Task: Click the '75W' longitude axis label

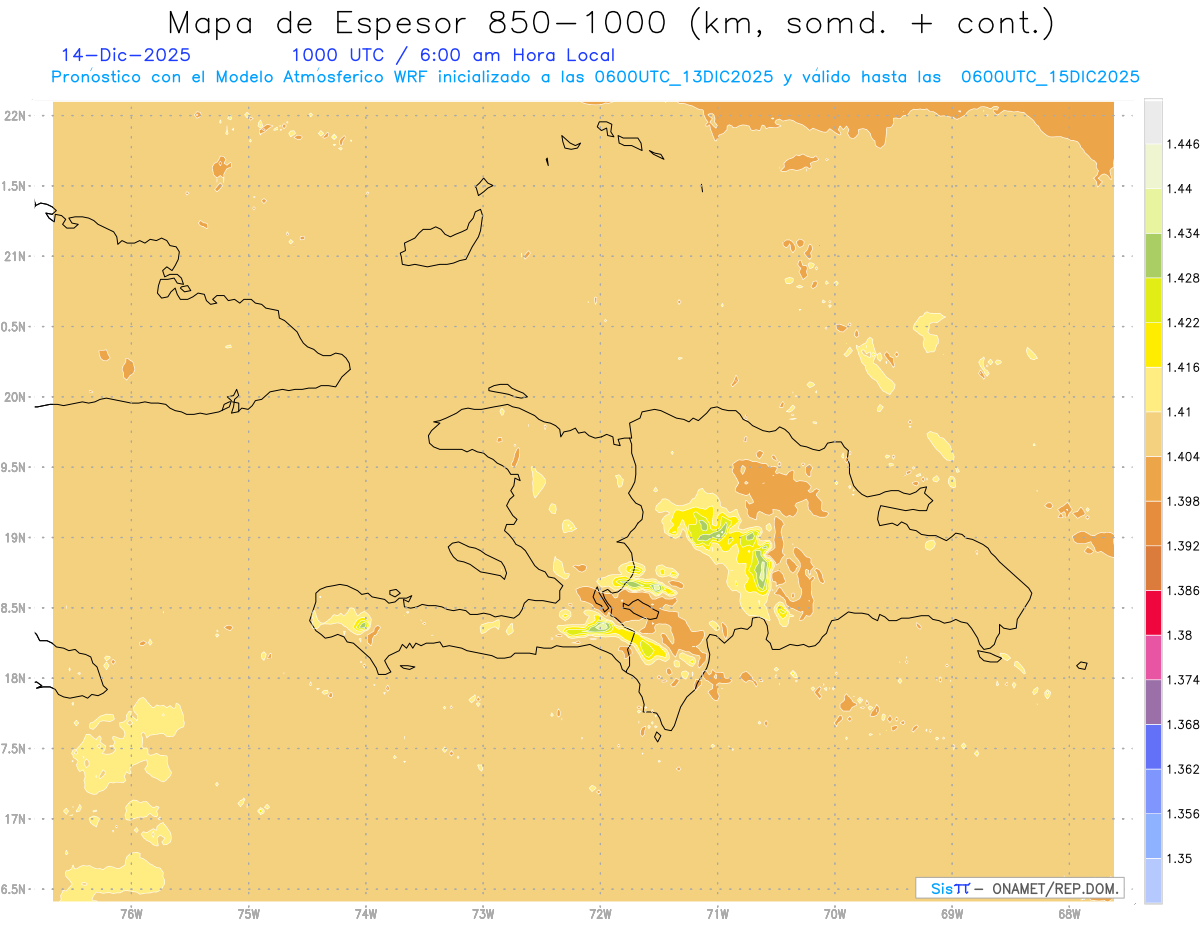Action: (x=249, y=913)
